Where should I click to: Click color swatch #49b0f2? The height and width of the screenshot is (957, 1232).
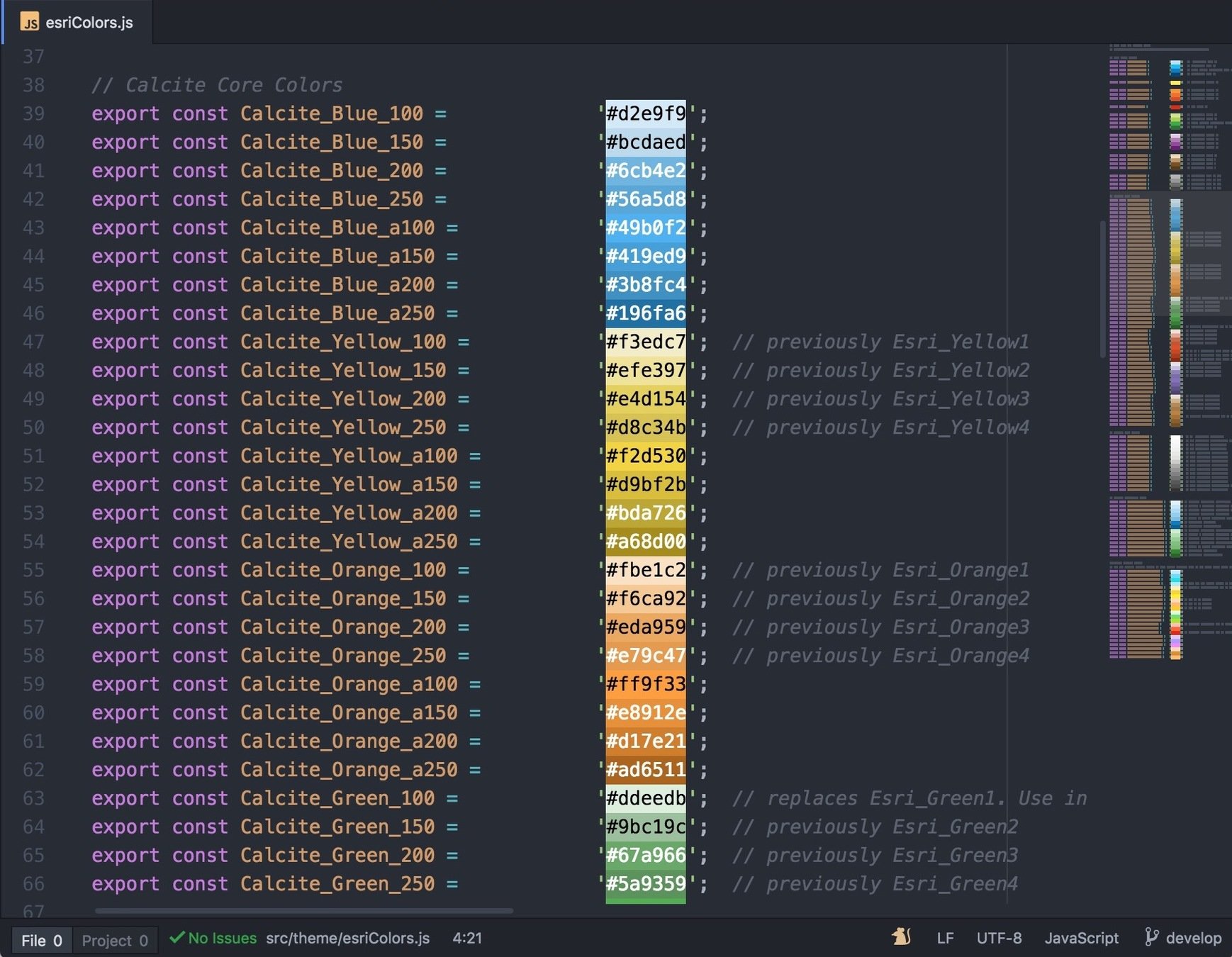[x=646, y=228]
